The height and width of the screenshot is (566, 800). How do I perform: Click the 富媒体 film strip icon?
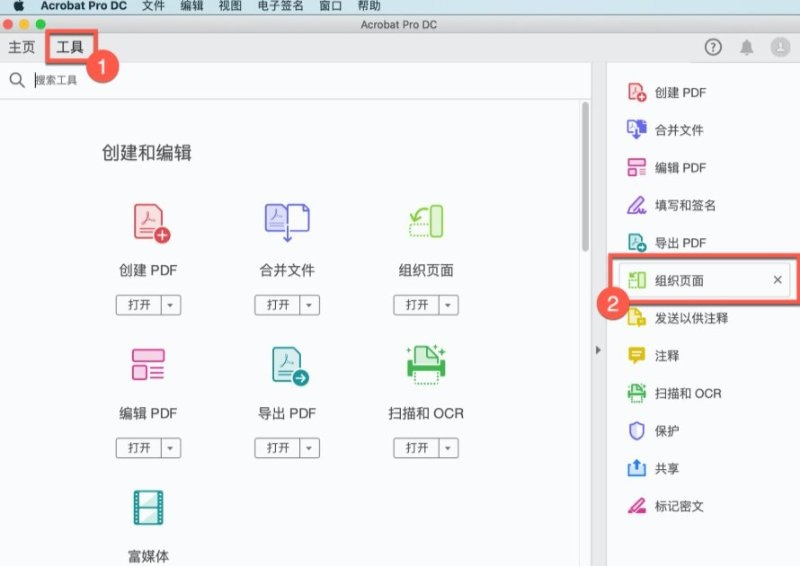coord(148,507)
